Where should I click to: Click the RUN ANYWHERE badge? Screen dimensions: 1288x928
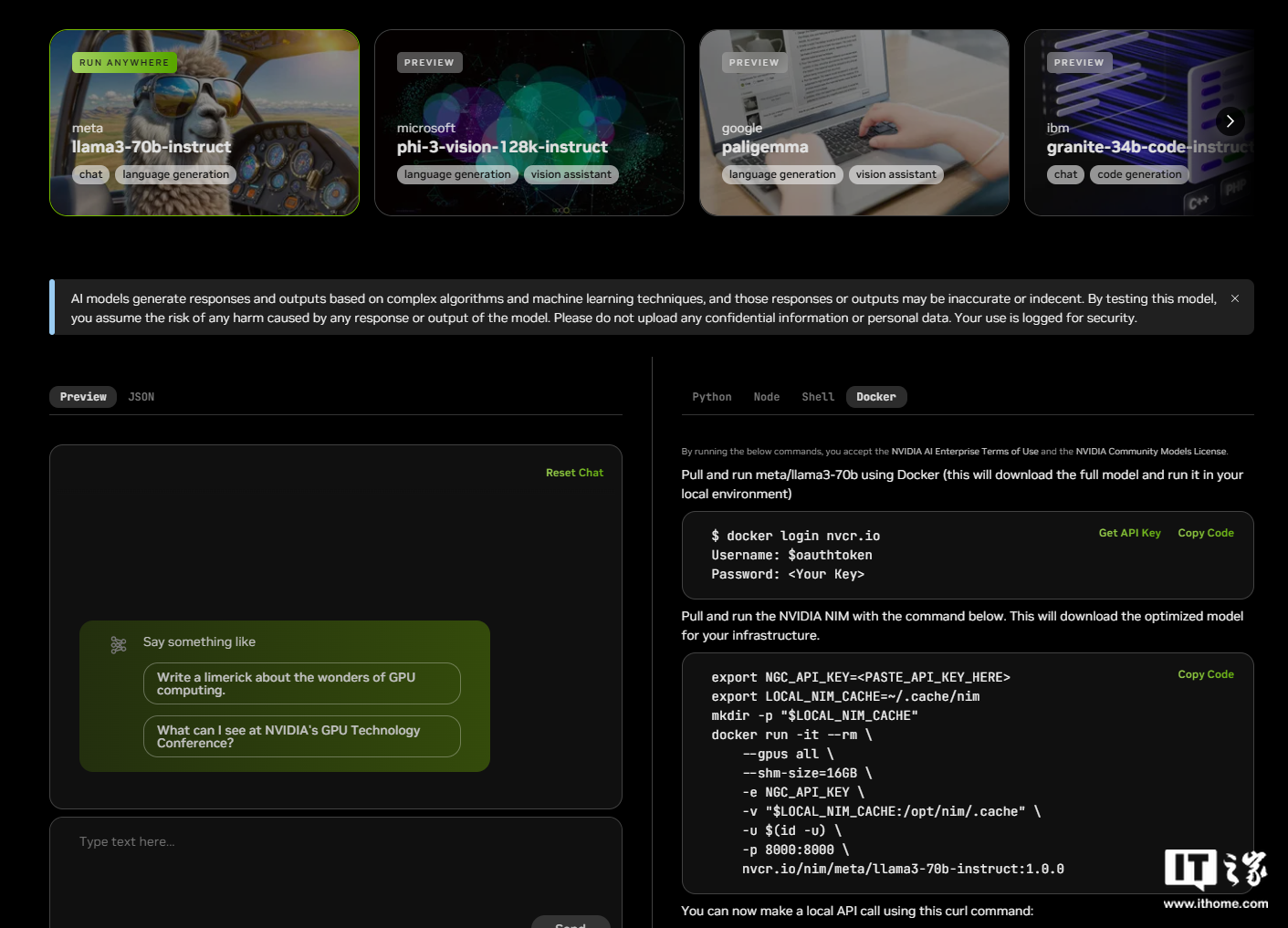[124, 63]
